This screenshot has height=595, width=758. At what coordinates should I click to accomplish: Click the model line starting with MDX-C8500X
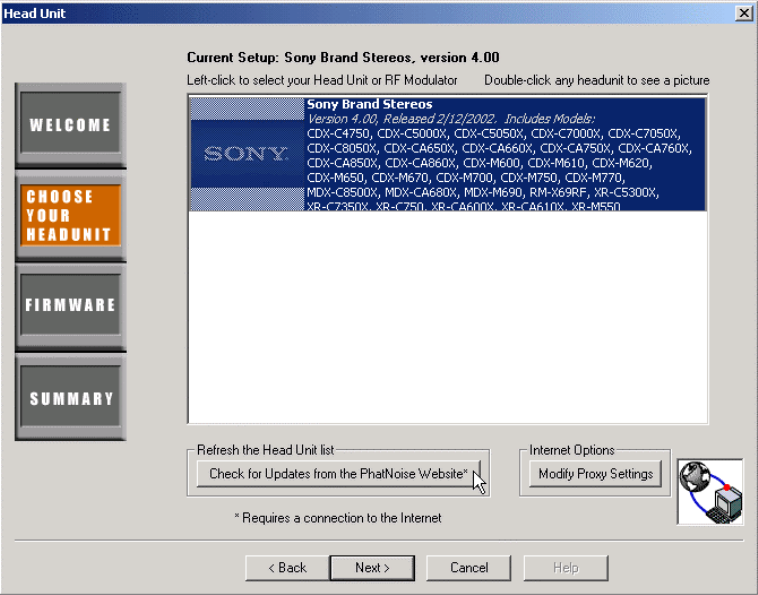point(482,193)
